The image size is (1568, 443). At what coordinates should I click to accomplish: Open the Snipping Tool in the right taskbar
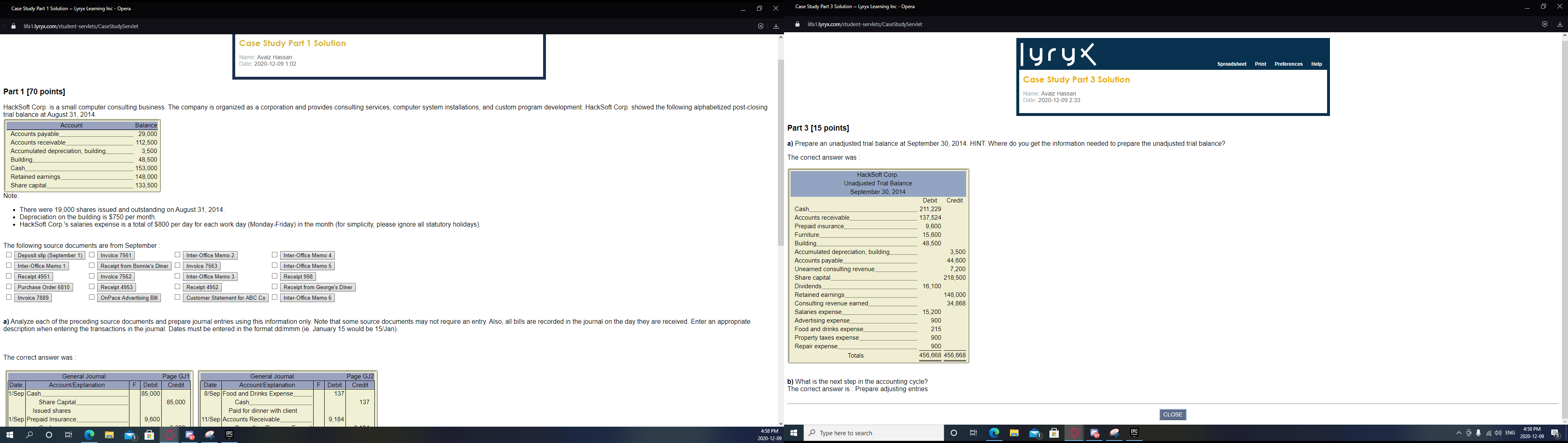pos(1114,433)
